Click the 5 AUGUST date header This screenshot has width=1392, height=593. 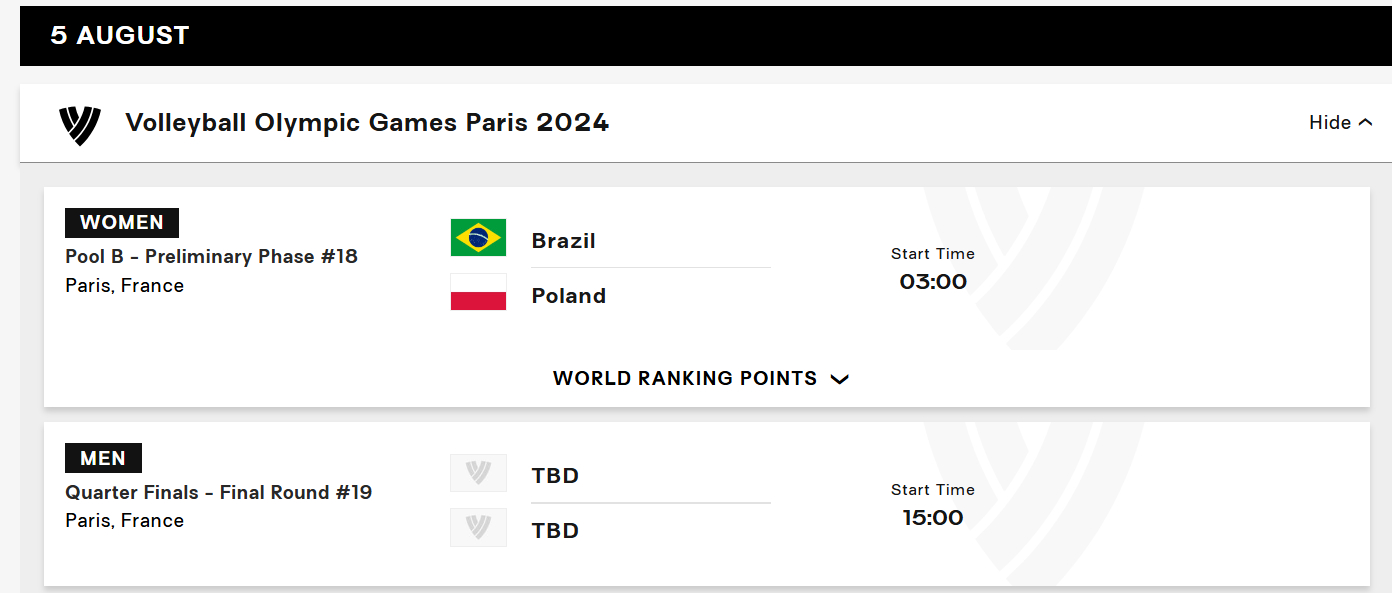tap(120, 35)
